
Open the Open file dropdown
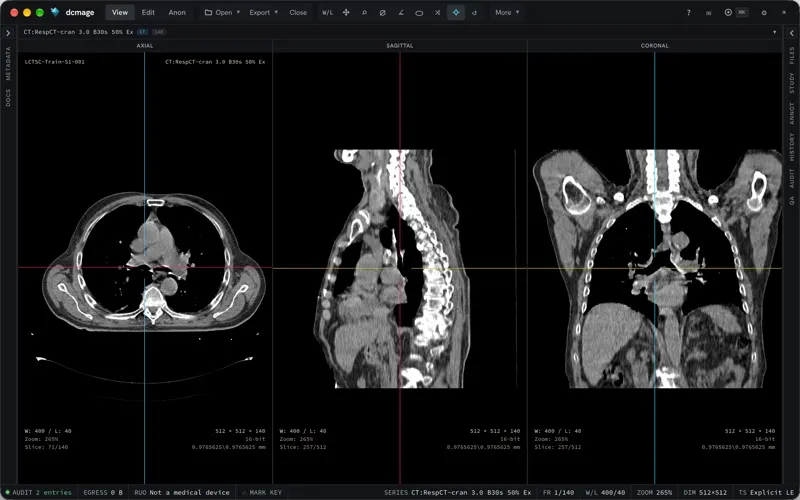pyautogui.click(x=222, y=12)
